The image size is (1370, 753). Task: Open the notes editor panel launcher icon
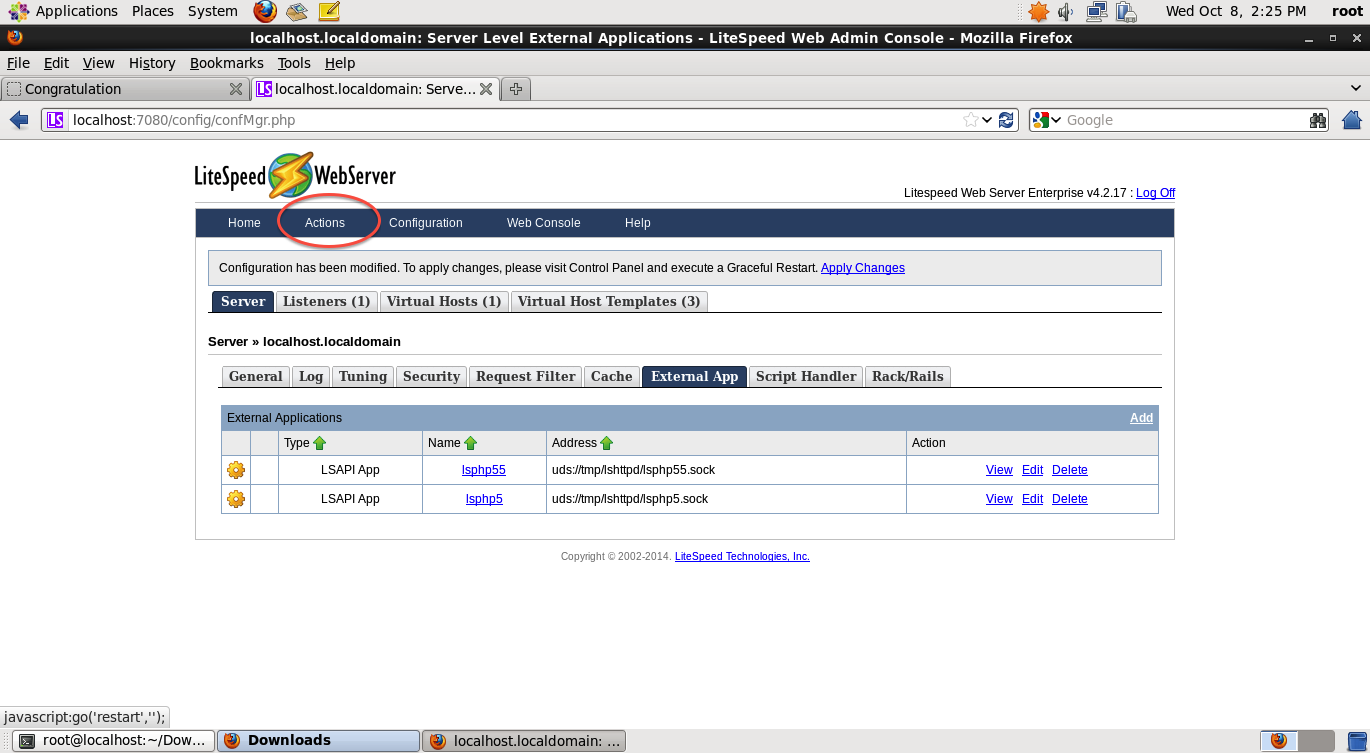point(329,12)
